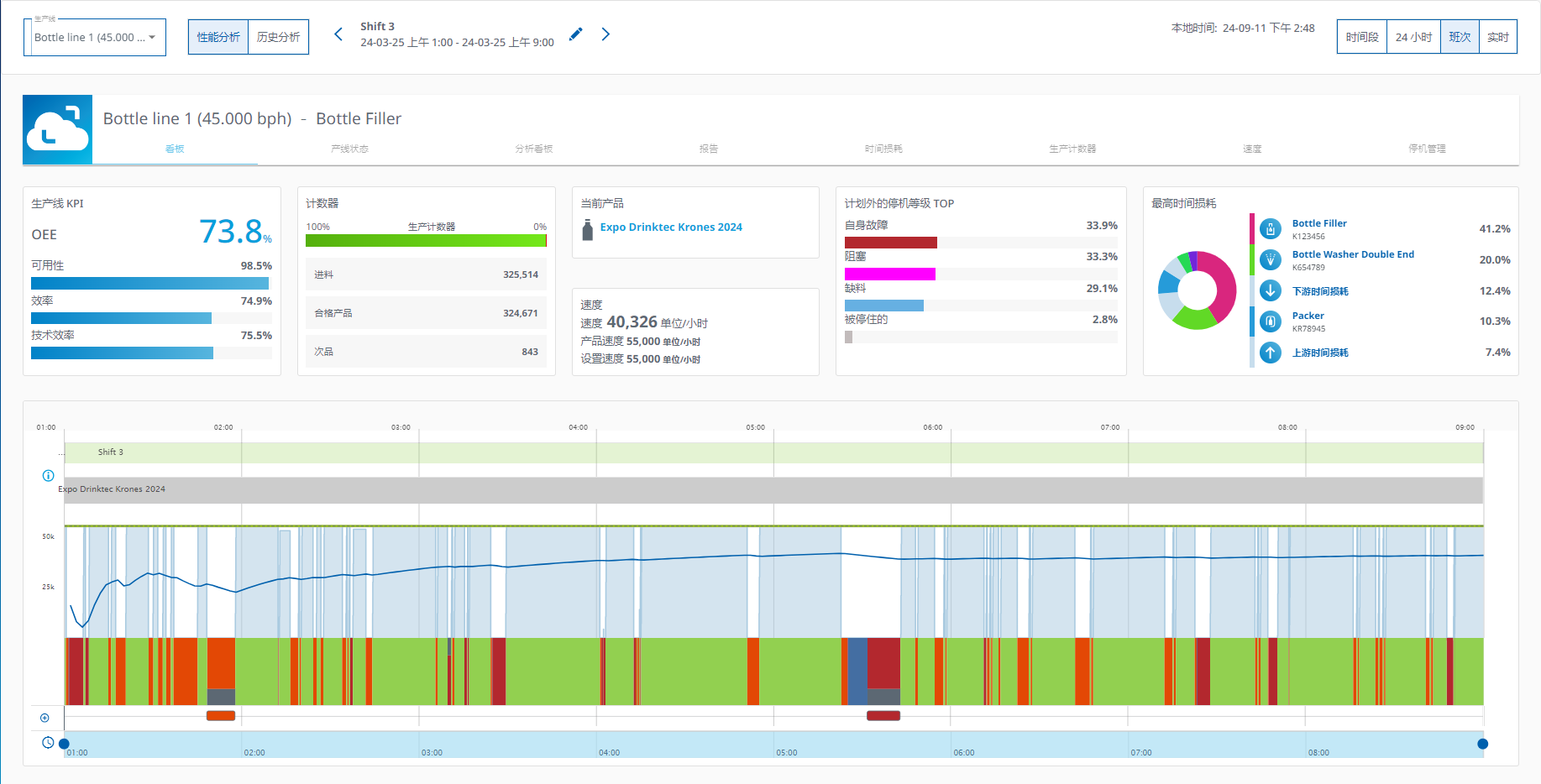1541x784 pixels.
Task: Switch to 历史分析 analysis mode
Action: click(278, 37)
